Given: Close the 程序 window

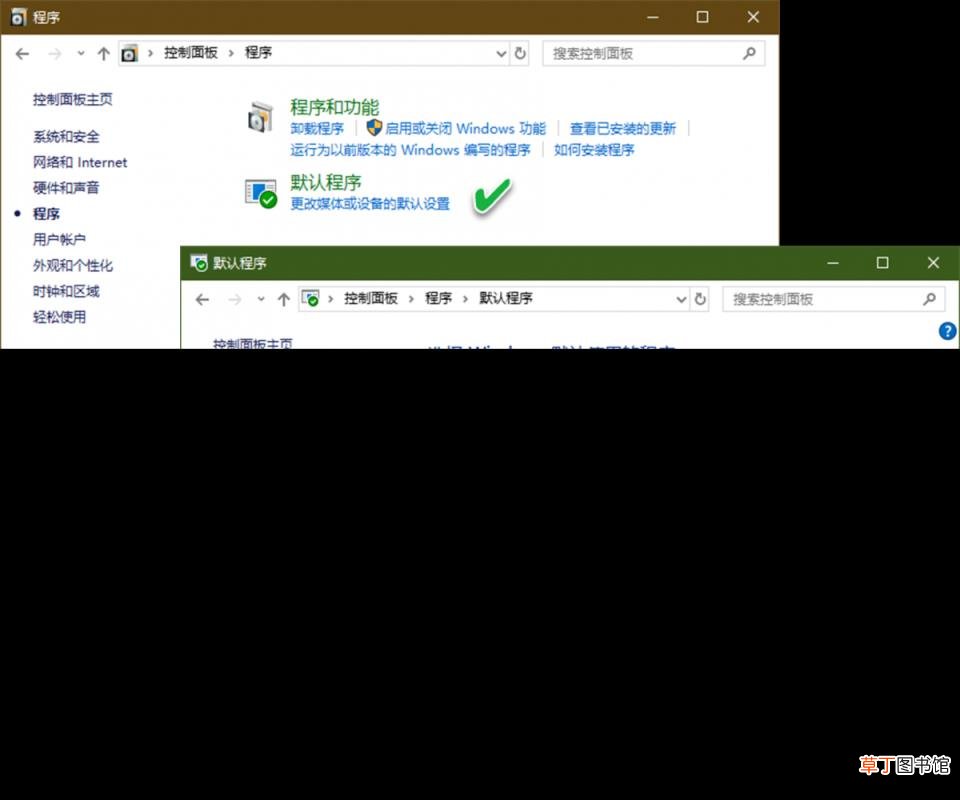Looking at the screenshot, I should [753, 17].
